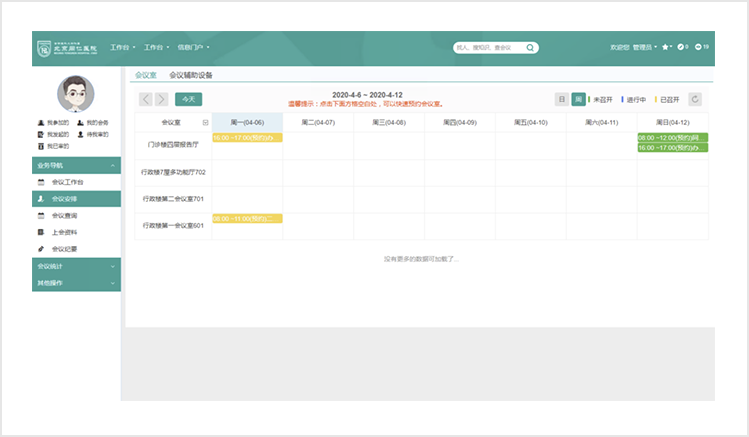Toggle the 会议室 column filter box
Viewport: 749px width, 437px height.
click(206, 122)
